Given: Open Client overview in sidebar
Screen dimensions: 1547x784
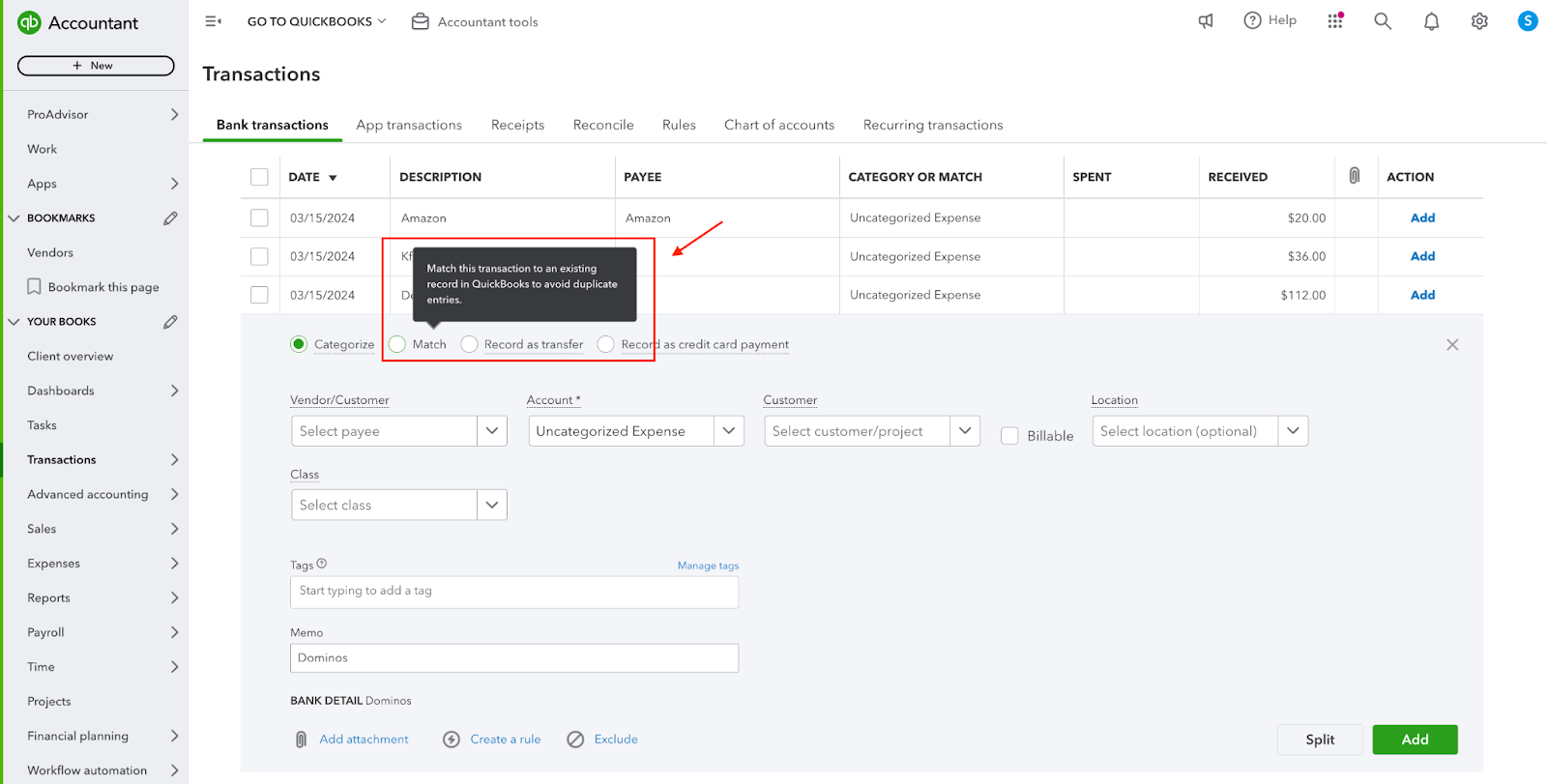Looking at the screenshot, I should [71, 356].
